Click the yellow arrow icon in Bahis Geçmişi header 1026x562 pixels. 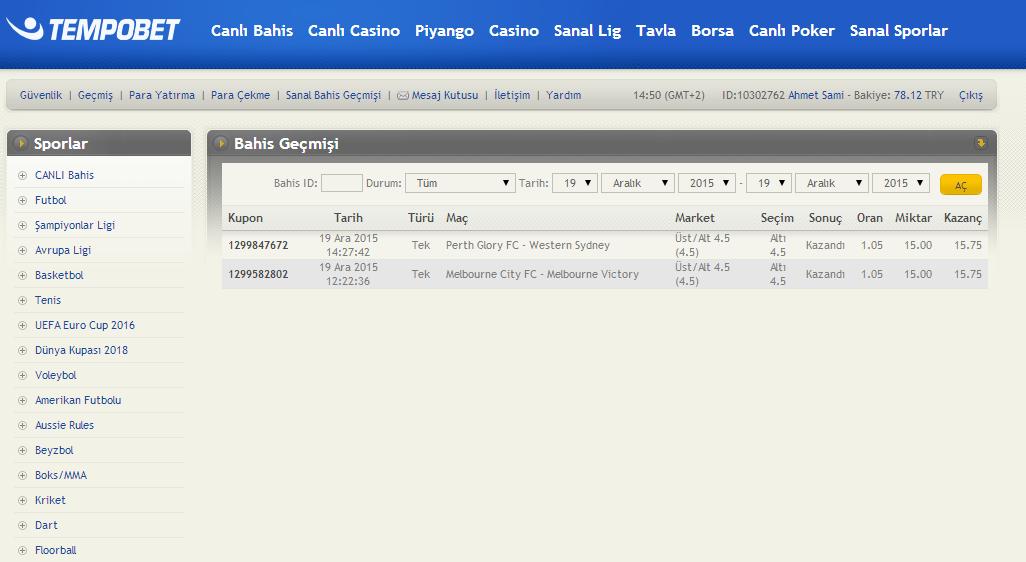click(980, 143)
